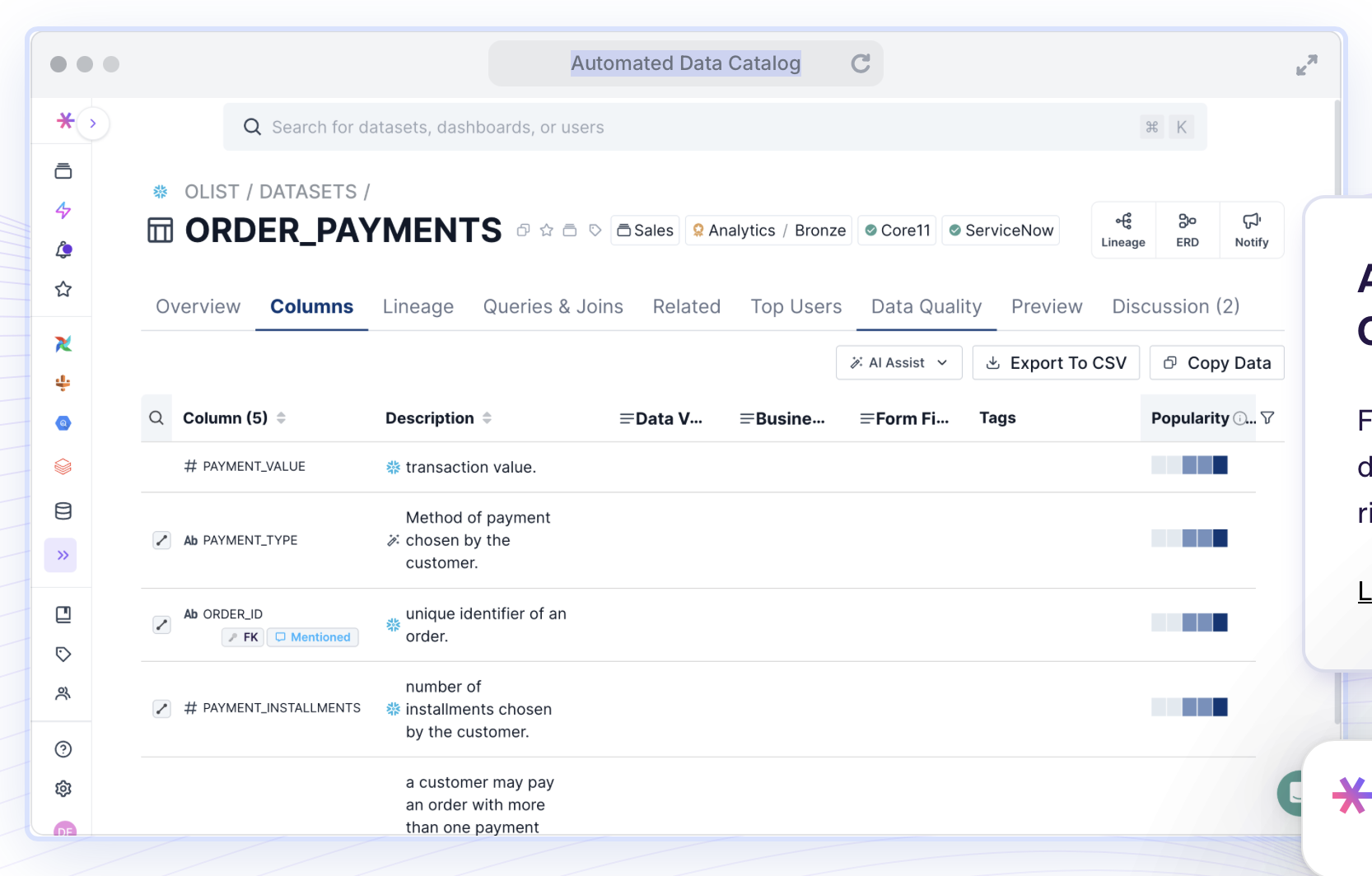Click the Form Fi... column header
Screen dimensions: 1372x876
pyautogui.click(x=904, y=418)
